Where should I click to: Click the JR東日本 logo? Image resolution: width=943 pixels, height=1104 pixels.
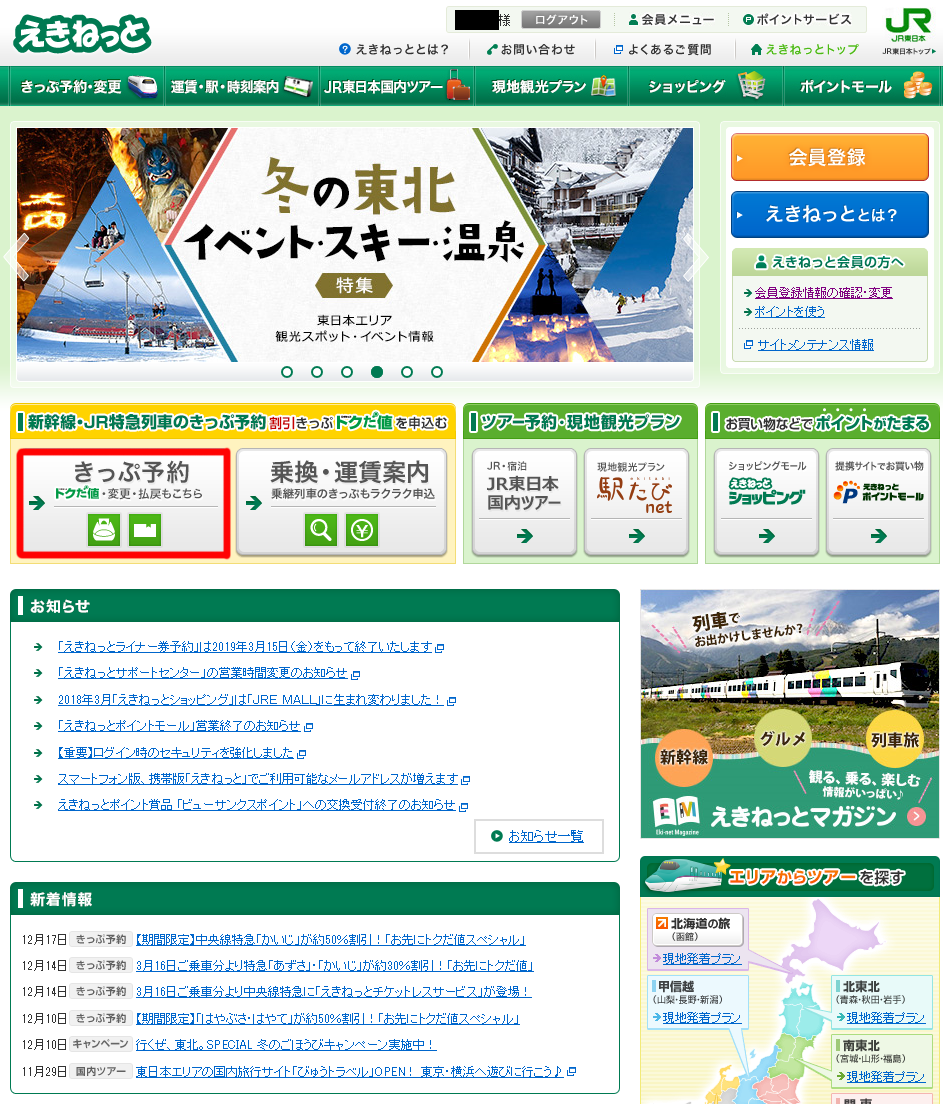(908, 25)
